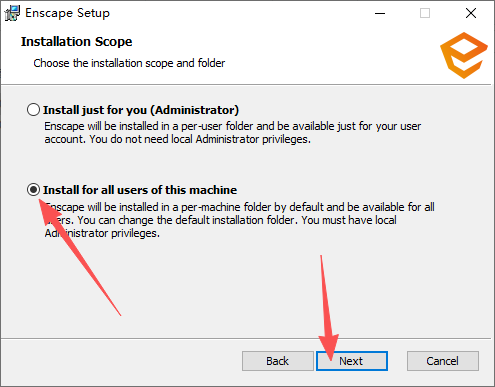Select the 'Install for all users' radio button

(33, 190)
